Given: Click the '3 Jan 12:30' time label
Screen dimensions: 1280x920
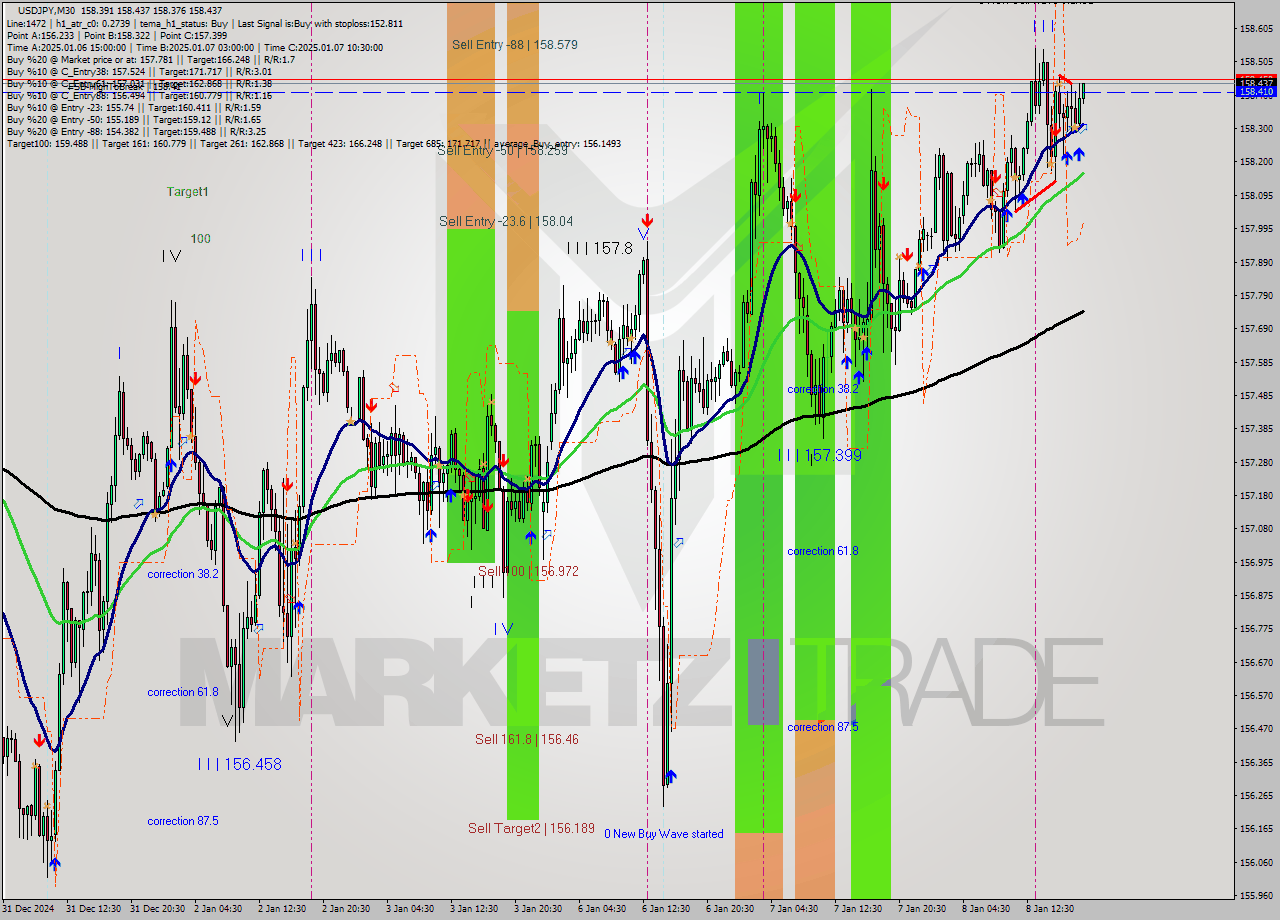Looking at the screenshot, I should click(x=474, y=909).
